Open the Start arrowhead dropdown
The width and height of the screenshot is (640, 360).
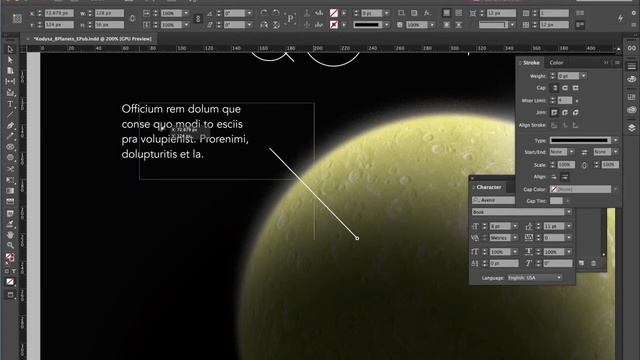[x=571, y=152]
